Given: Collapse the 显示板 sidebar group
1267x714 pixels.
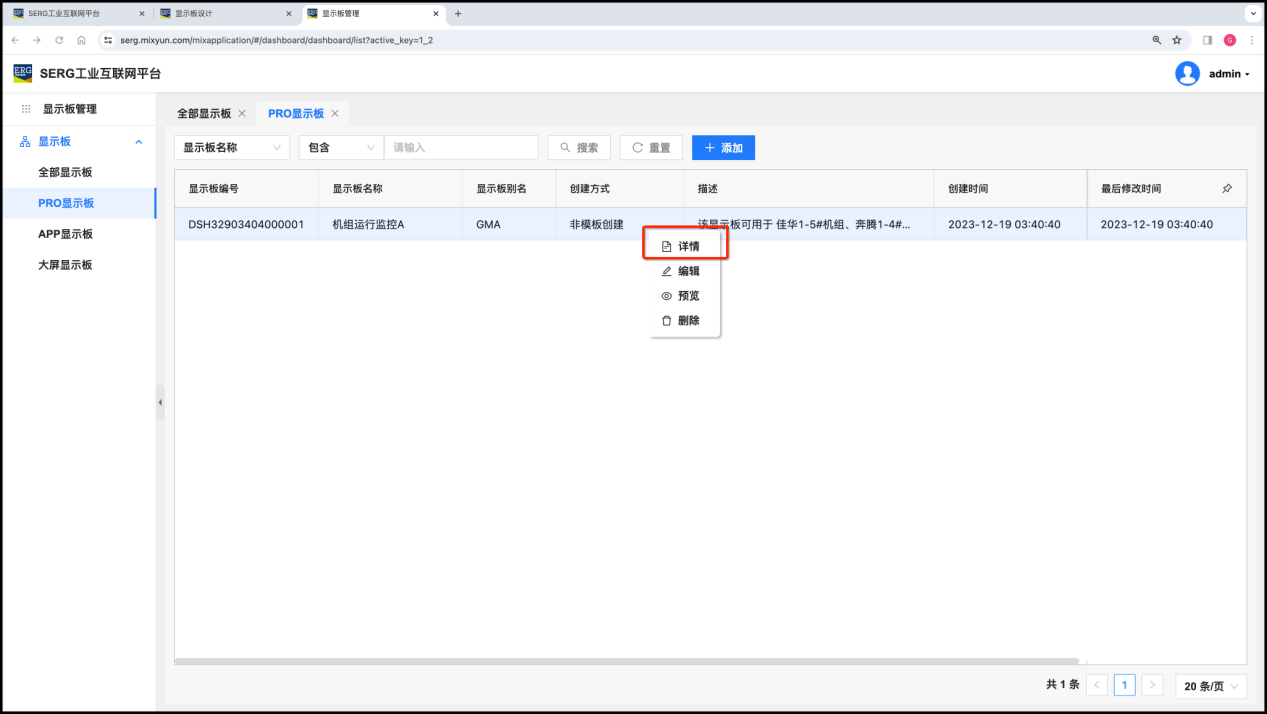Looking at the screenshot, I should 138,142.
